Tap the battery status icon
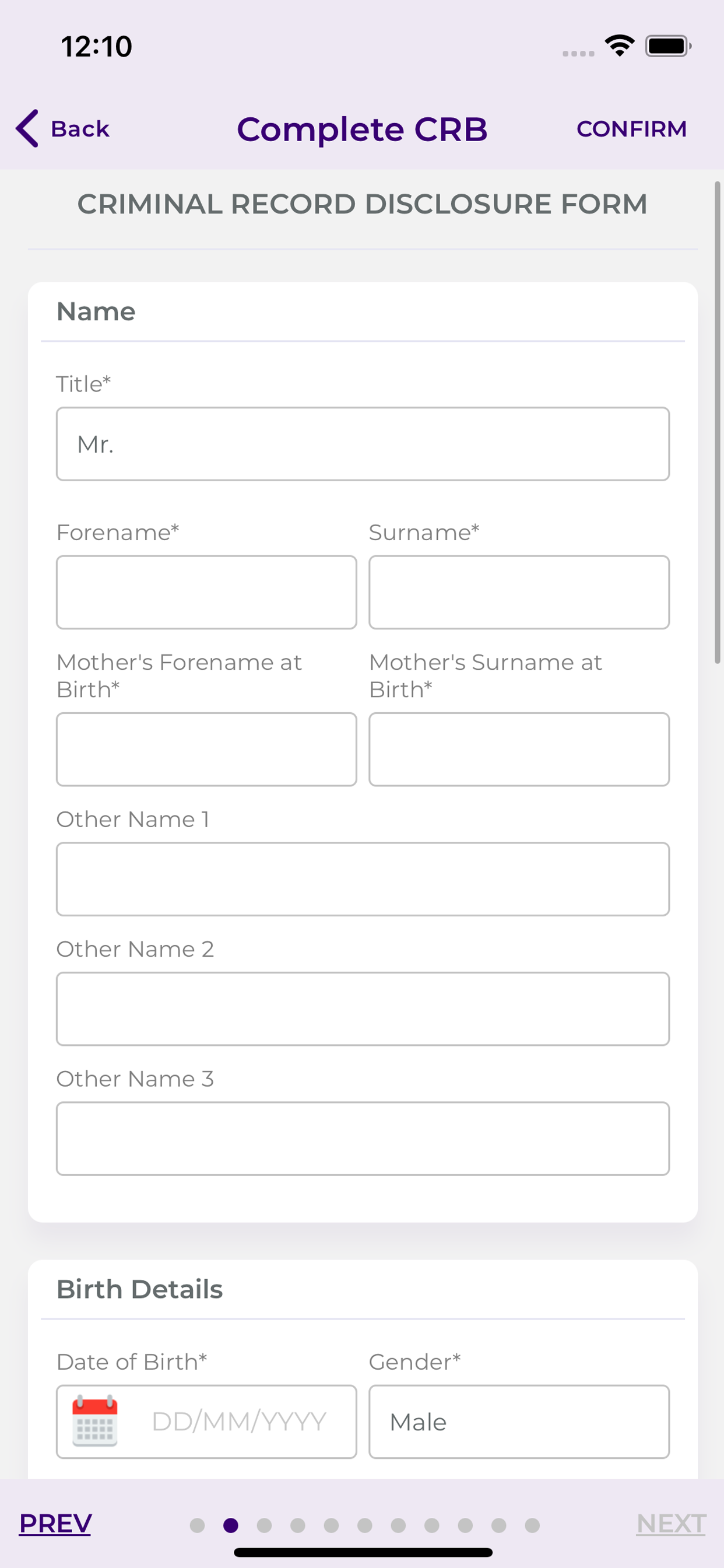Screen dimensions: 724x1568 pyautogui.click(x=668, y=45)
